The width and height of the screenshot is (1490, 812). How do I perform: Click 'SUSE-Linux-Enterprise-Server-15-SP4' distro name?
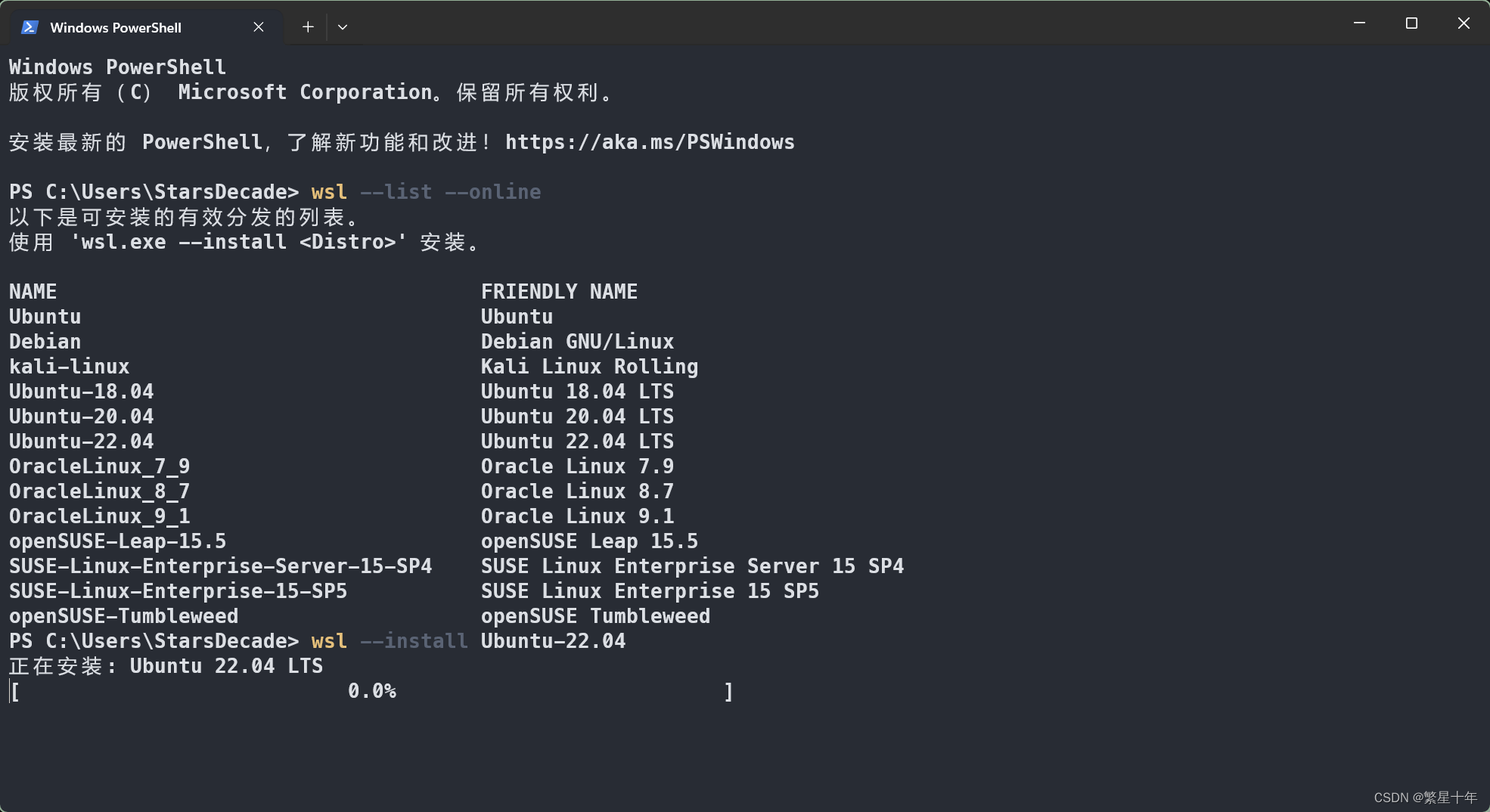[221, 566]
